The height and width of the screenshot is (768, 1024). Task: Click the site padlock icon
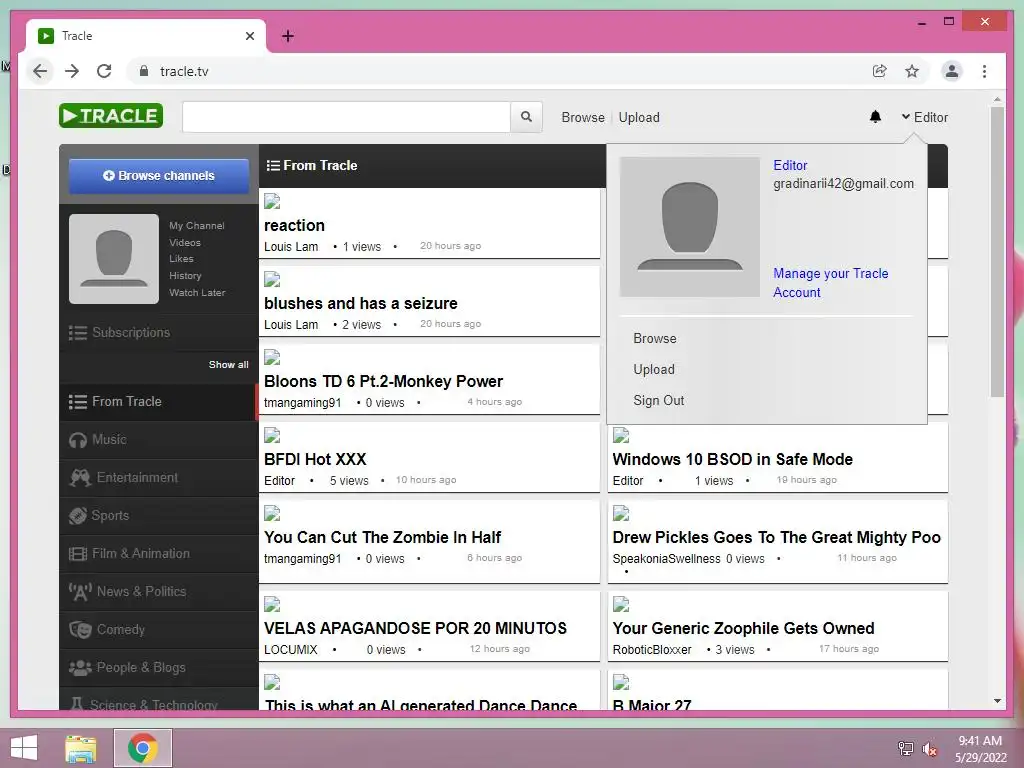[144, 71]
